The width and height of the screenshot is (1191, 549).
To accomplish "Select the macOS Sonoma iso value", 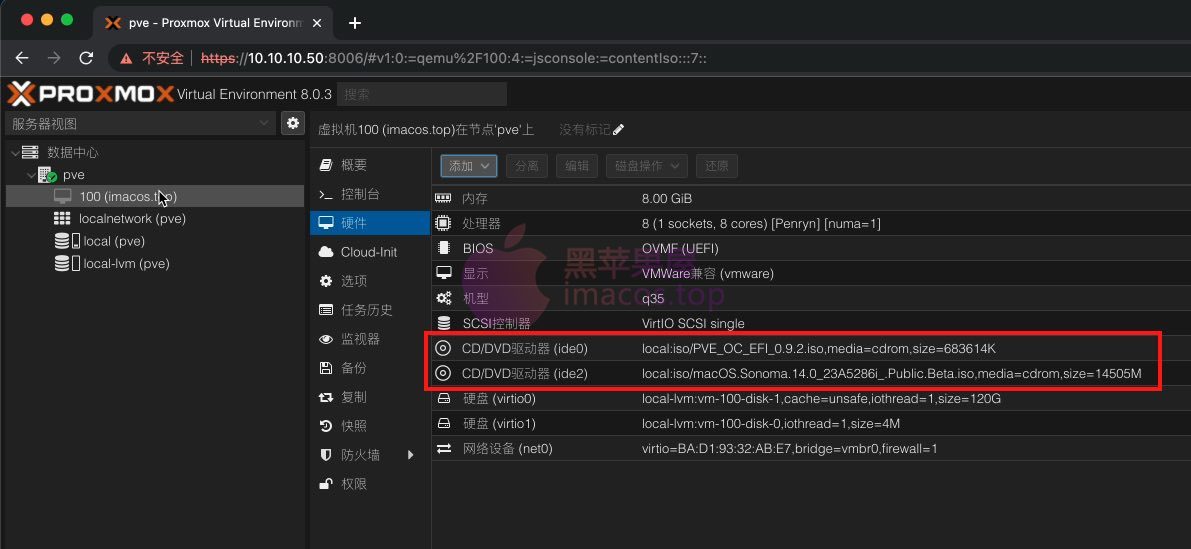I will click(x=892, y=374).
